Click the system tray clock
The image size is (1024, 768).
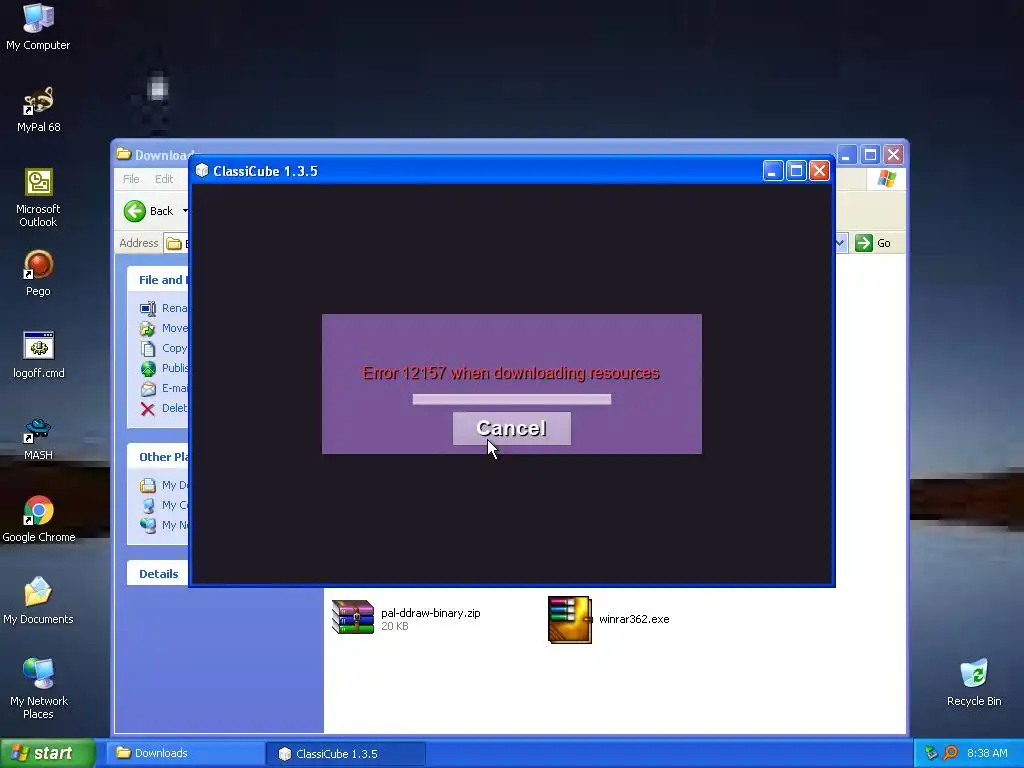point(987,753)
